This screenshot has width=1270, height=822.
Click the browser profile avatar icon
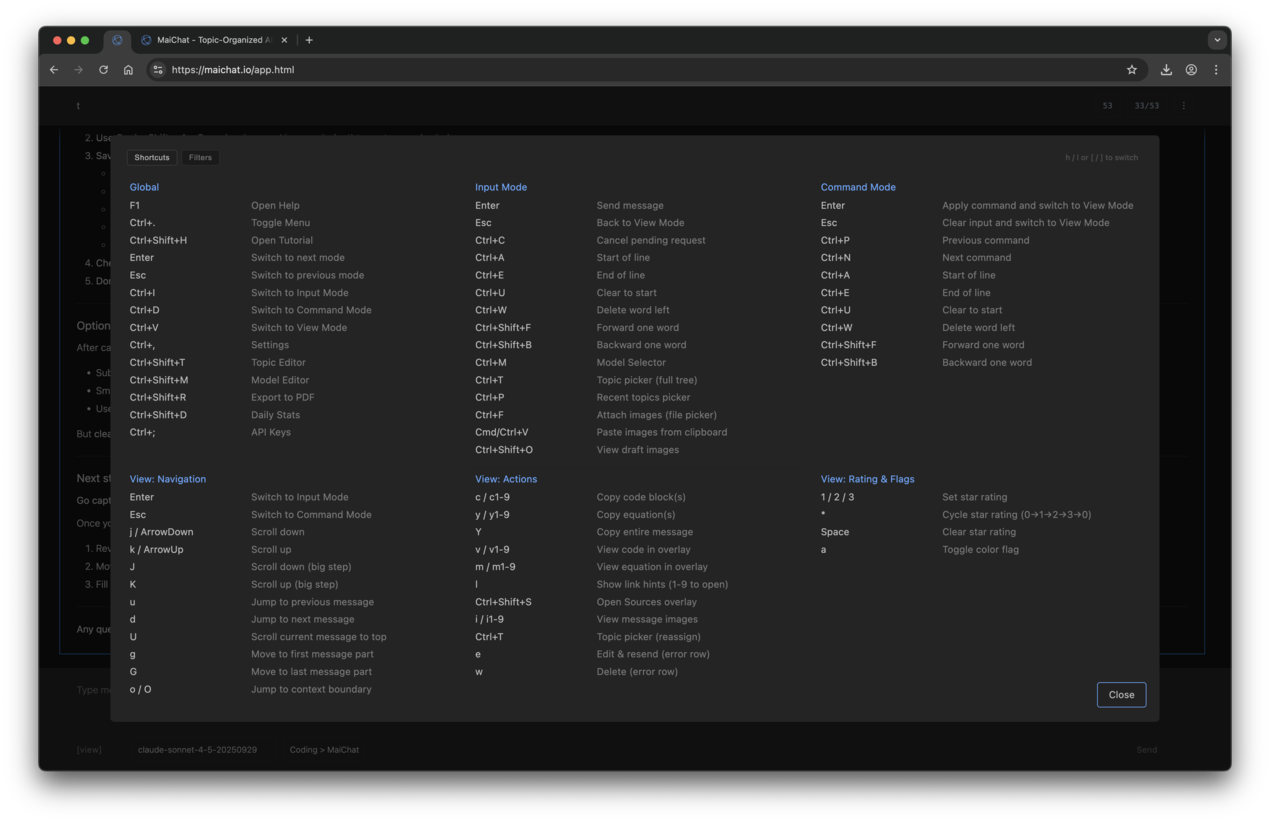click(x=1191, y=70)
